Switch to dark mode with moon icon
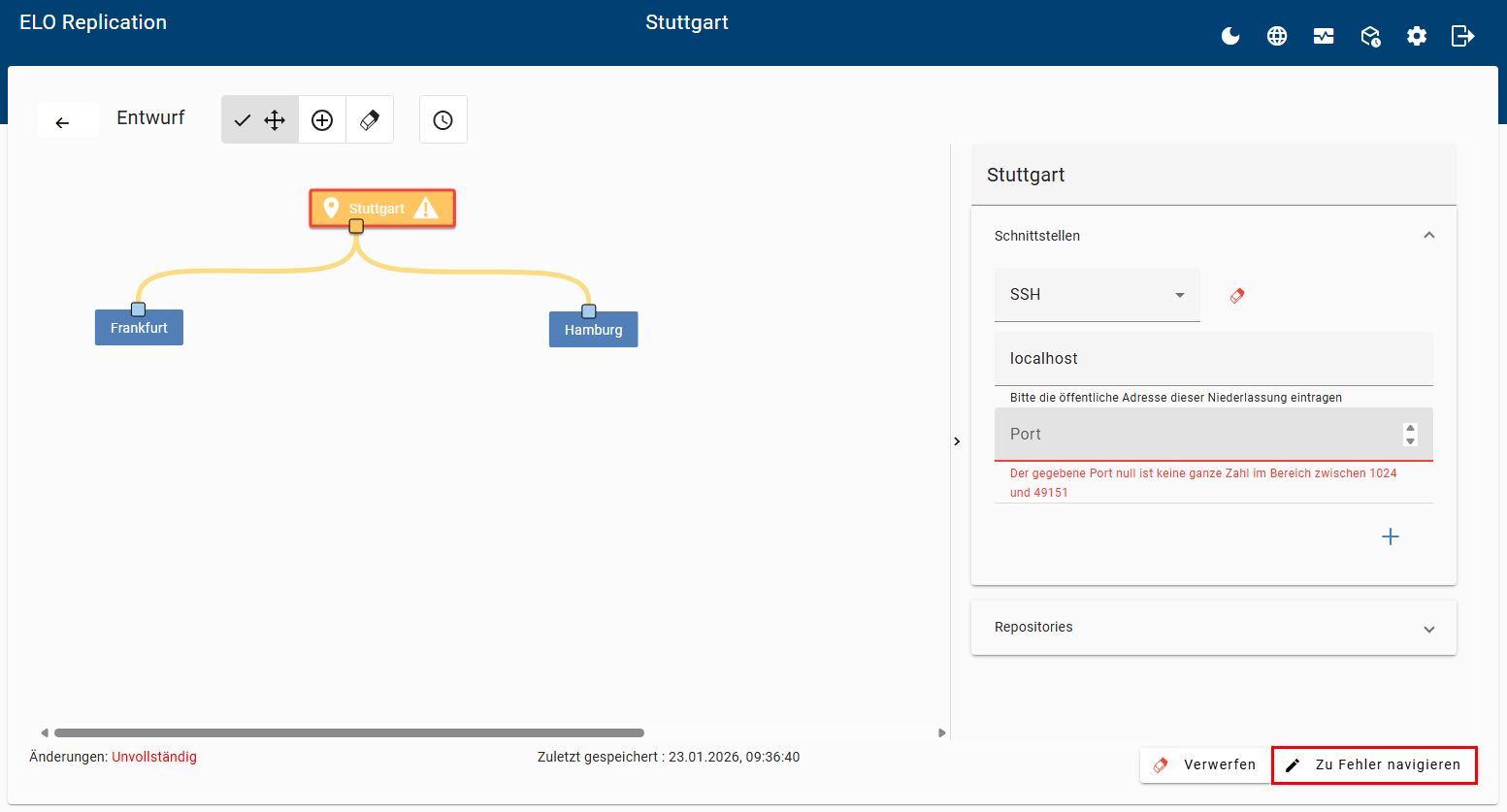 tap(1230, 36)
